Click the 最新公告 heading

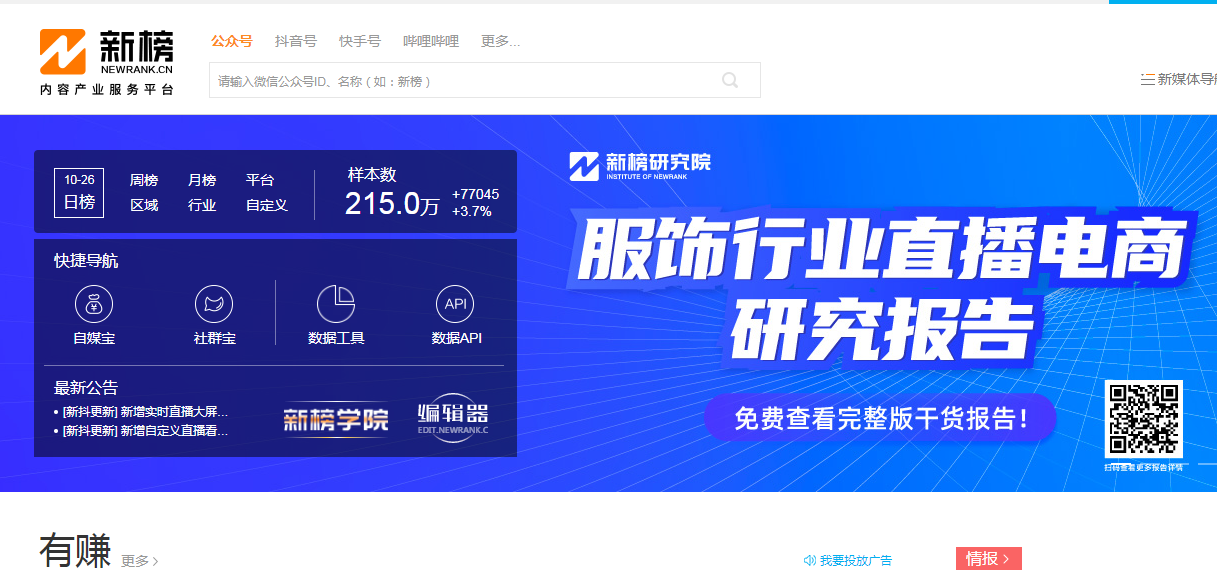(x=86, y=388)
